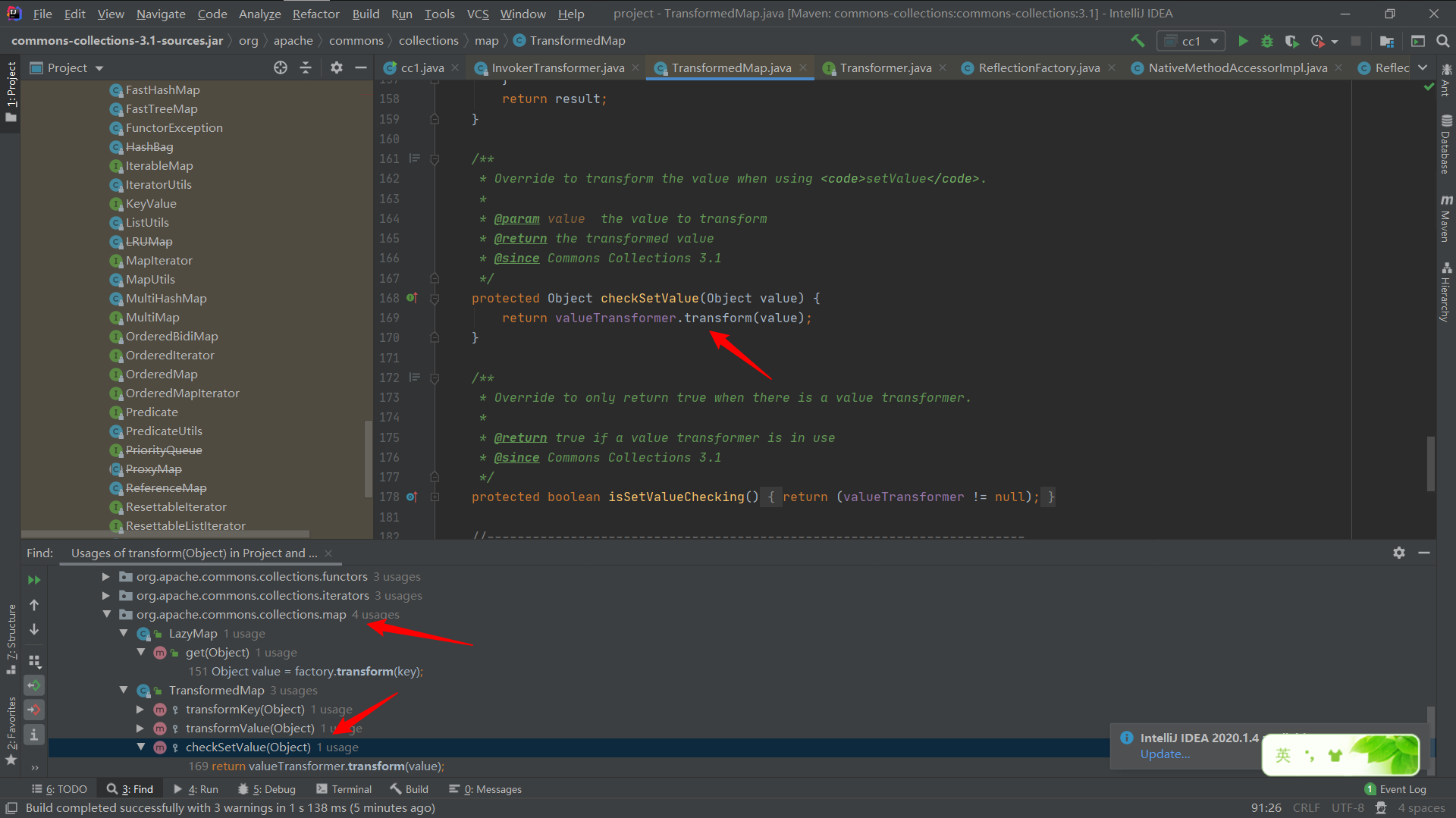Start debugging with the green bug icon
The width and height of the screenshot is (1456, 818).
[1267, 41]
